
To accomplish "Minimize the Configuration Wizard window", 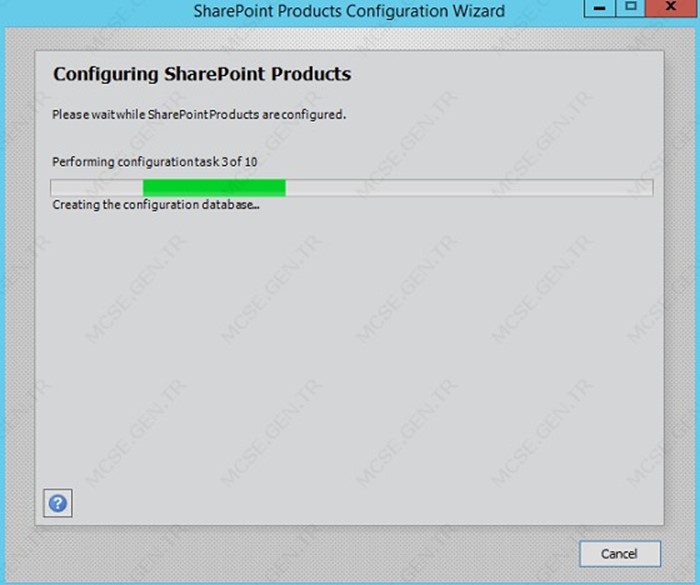I will [x=600, y=8].
